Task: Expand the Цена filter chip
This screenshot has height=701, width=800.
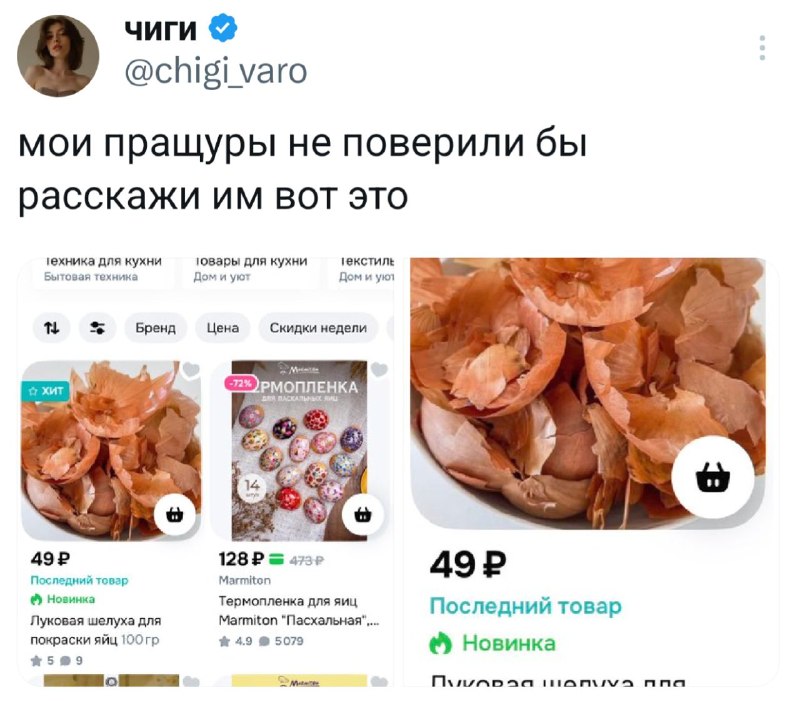Action: pyautogui.click(x=223, y=328)
